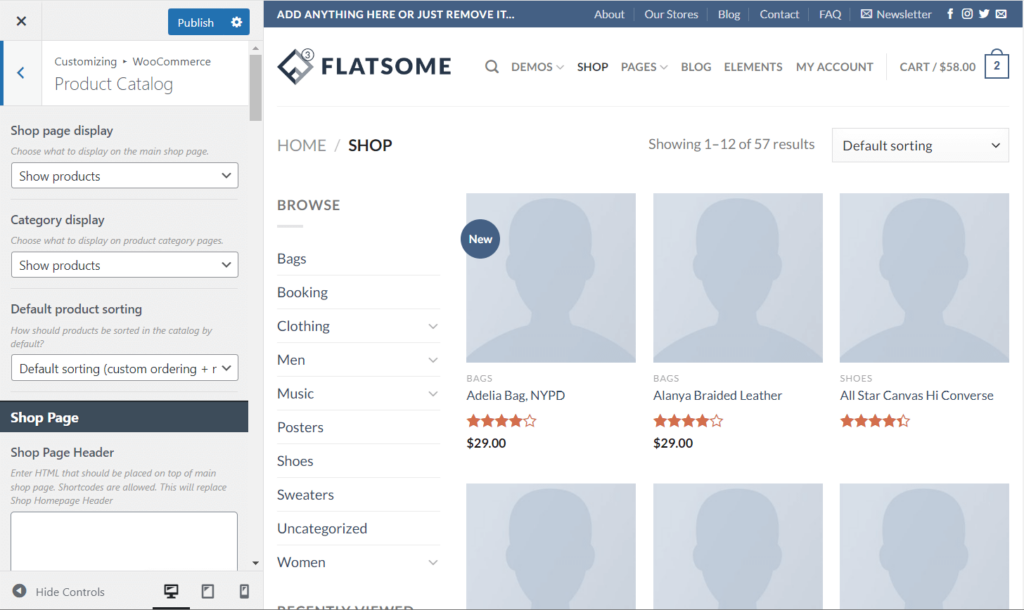Click the Publish button
This screenshot has width=1024, height=610.
[197, 21]
